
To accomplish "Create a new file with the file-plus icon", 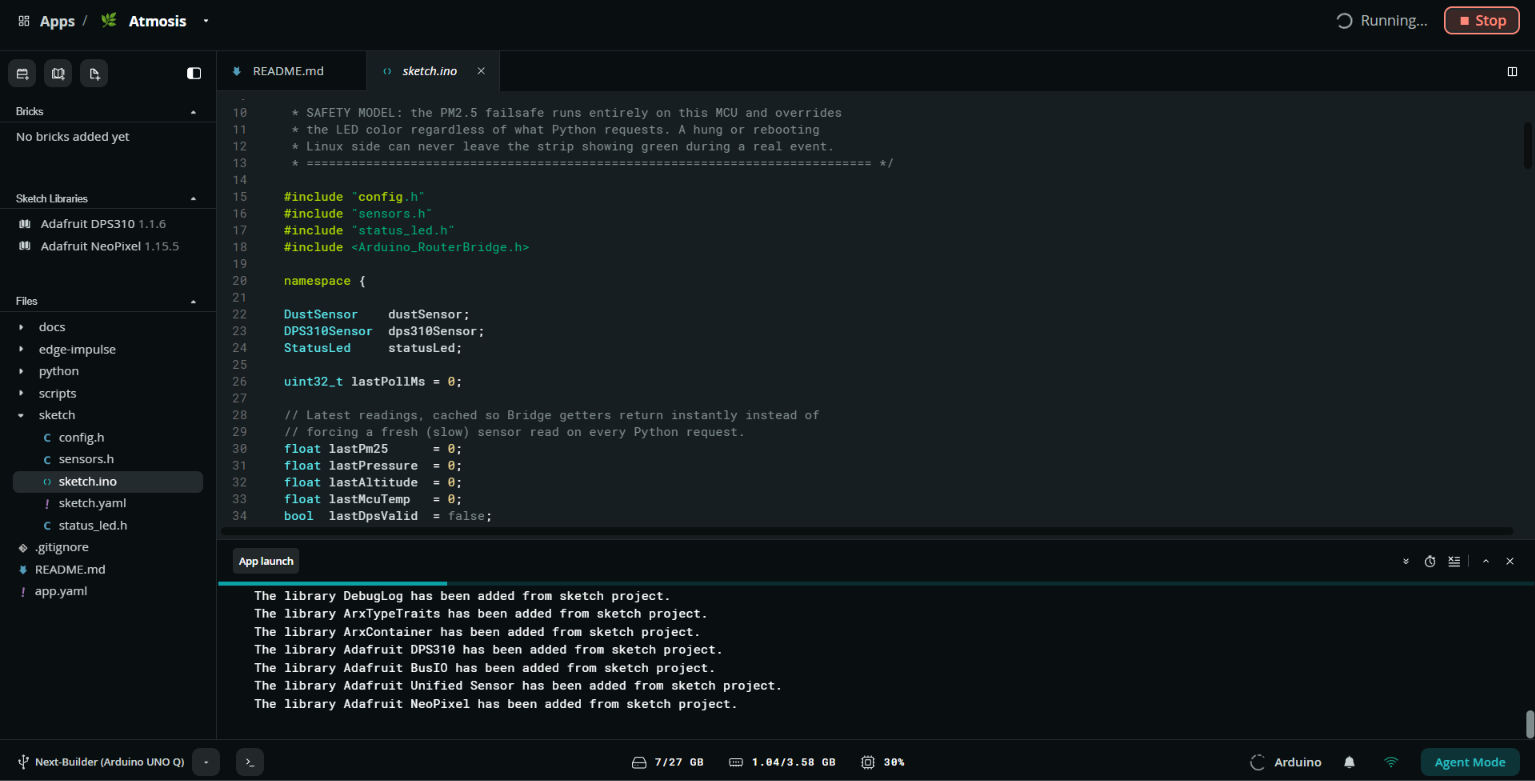I will tap(94, 73).
